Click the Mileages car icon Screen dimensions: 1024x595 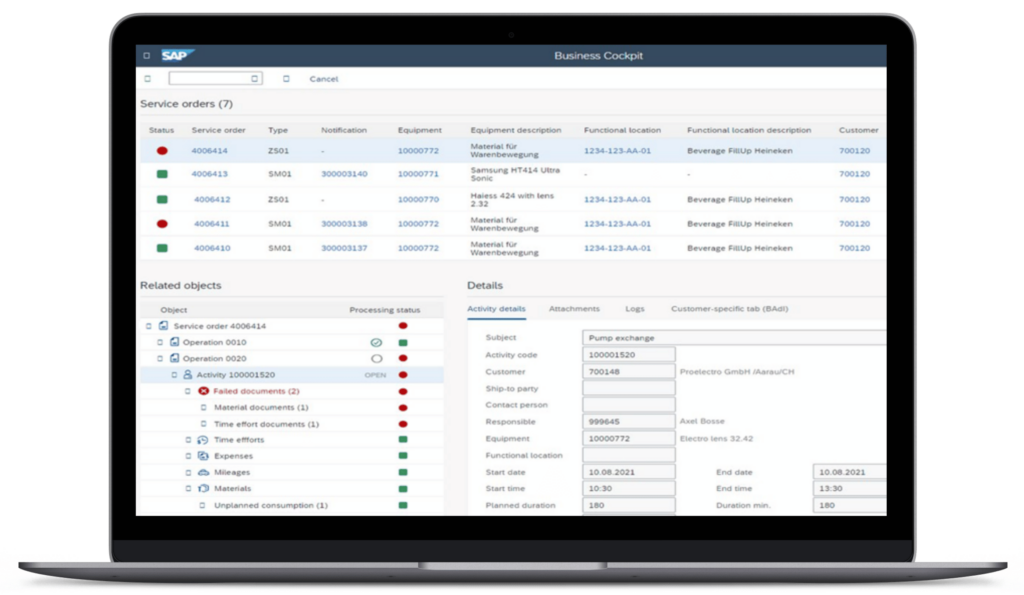pos(203,472)
